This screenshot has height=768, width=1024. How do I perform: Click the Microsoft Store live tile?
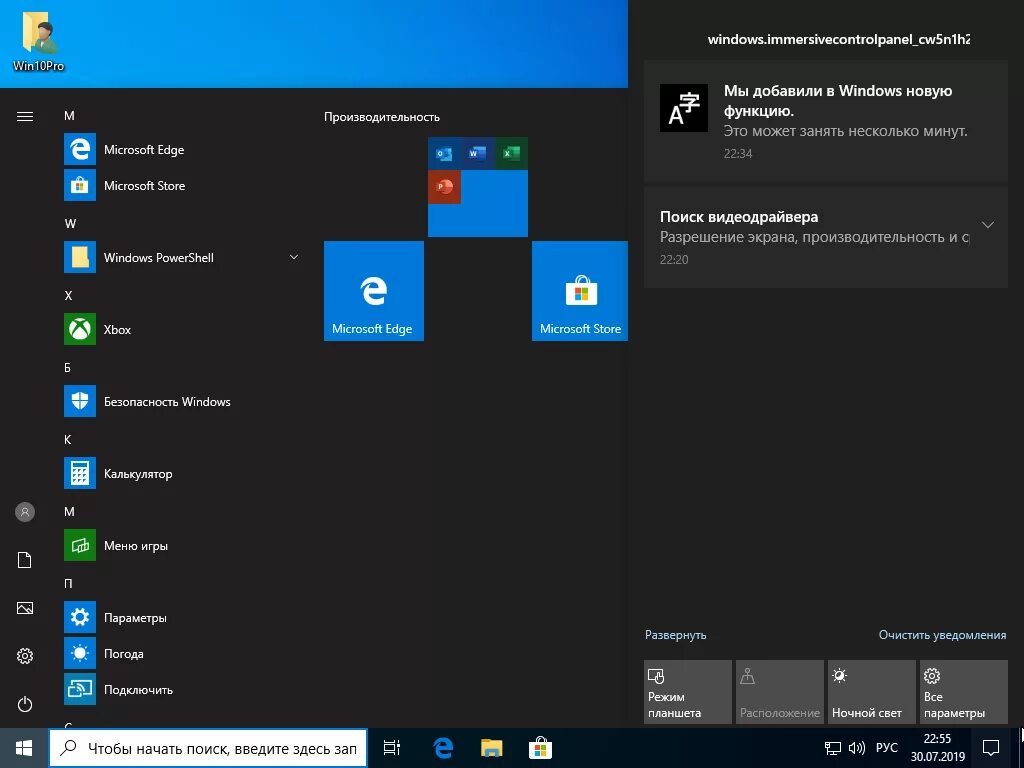click(x=580, y=291)
